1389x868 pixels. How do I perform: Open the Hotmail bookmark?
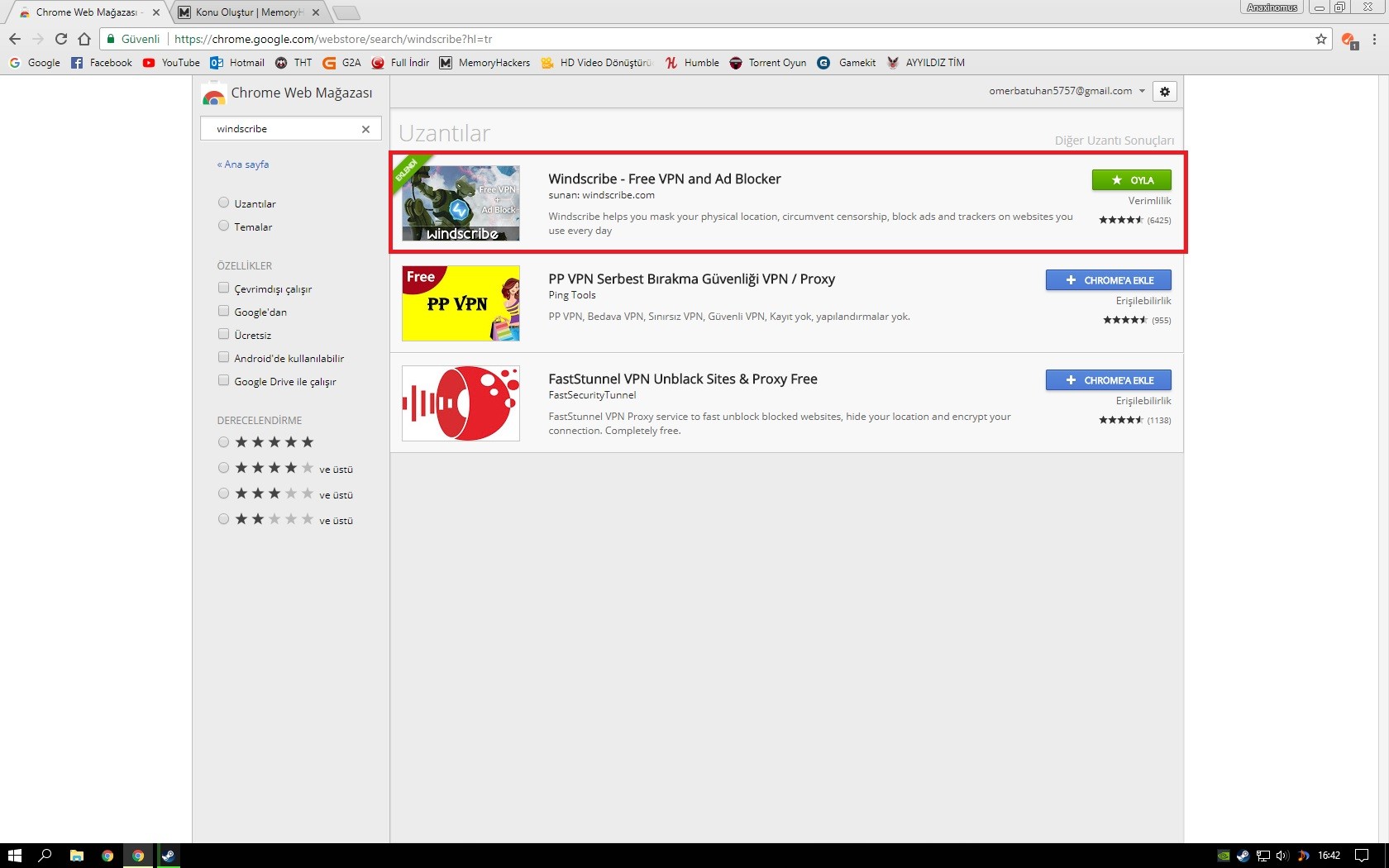[x=237, y=63]
